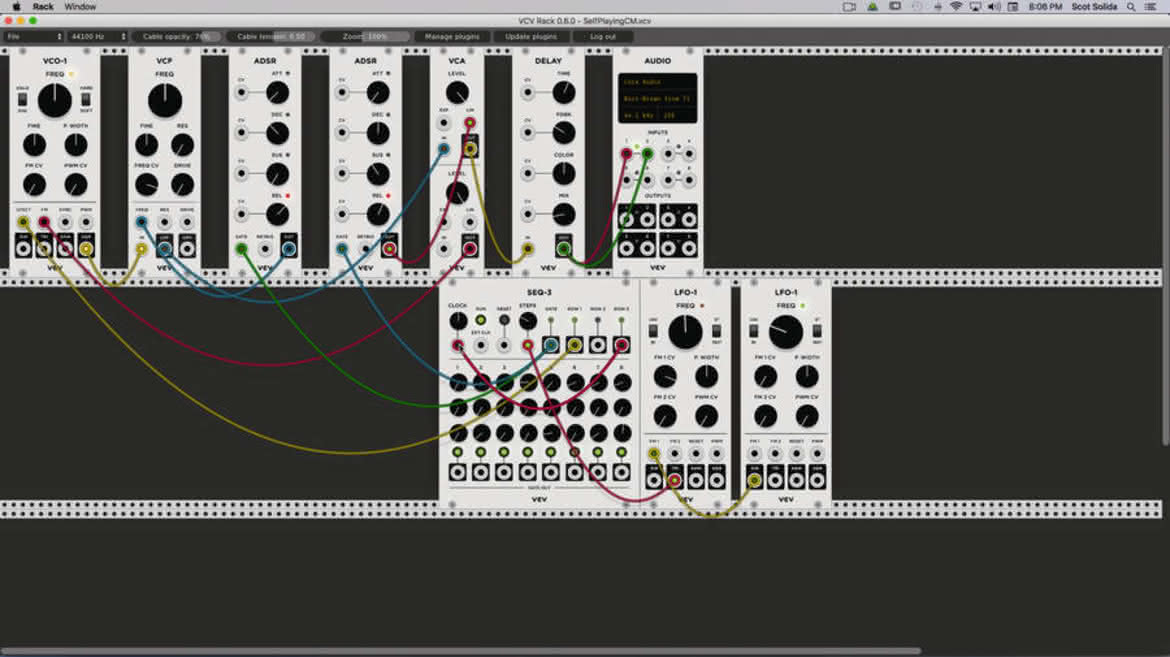Viewport: 1170px width, 657px height.
Task: Click the SEQ-3 GATE output jack
Action: [551, 345]
